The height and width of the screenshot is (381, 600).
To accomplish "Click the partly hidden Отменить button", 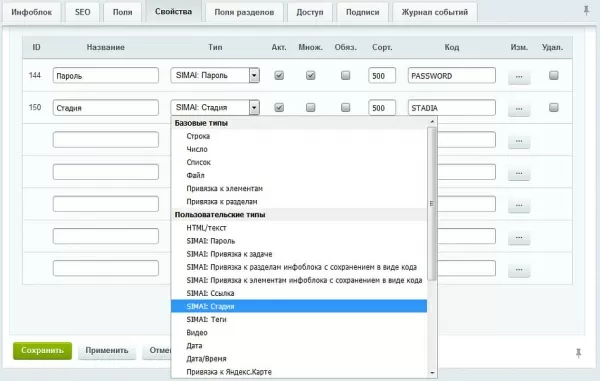I will (x=157, y=350).
